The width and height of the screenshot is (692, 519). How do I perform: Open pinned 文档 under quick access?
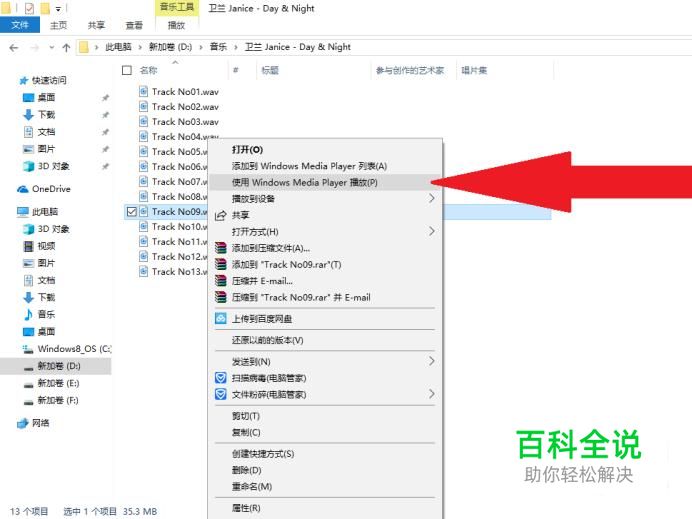pos(46,132)
